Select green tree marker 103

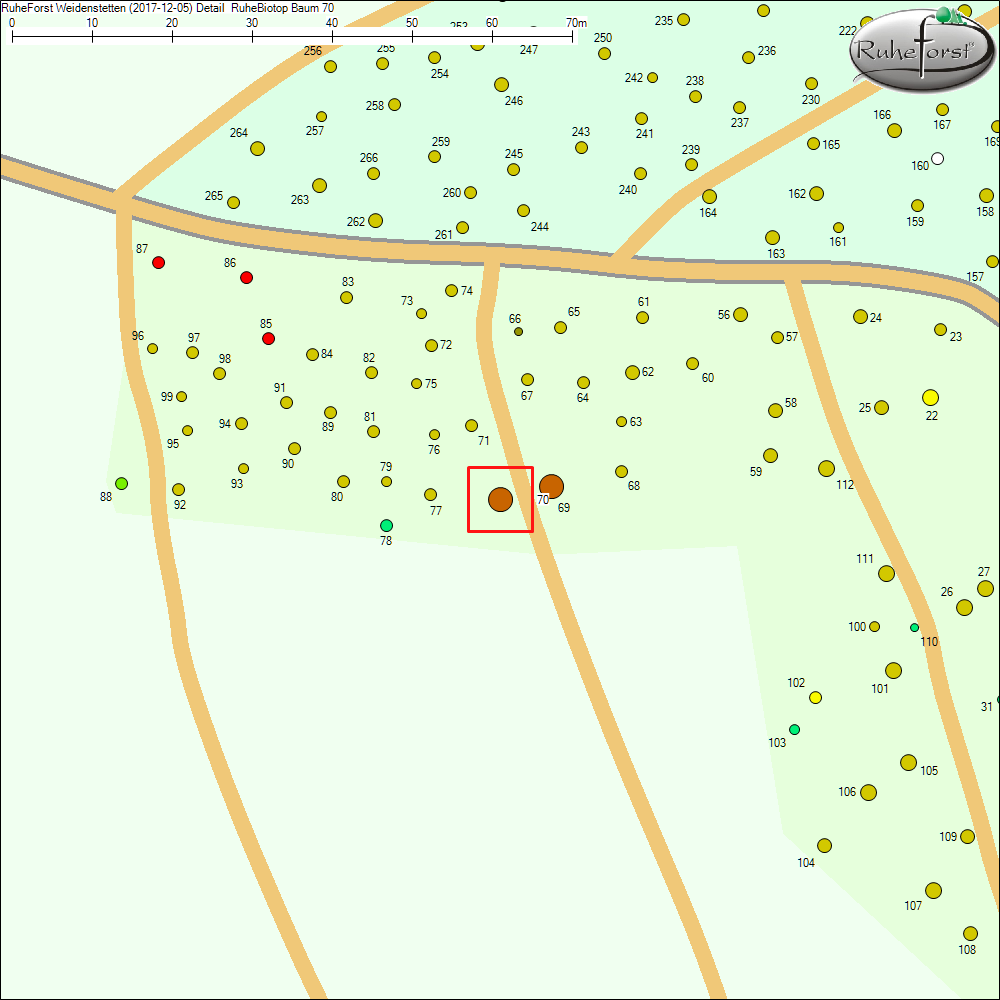(x=795, y=729)
